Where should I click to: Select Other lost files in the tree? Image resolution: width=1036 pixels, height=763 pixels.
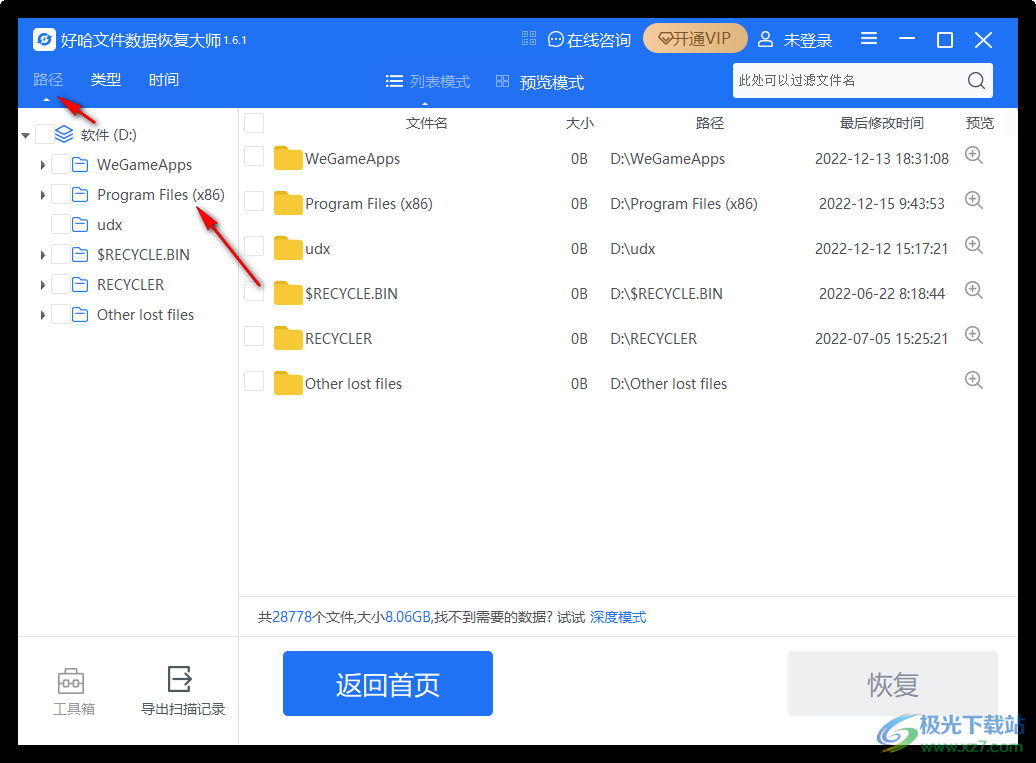pyautogui.click(x=145, y=315)
